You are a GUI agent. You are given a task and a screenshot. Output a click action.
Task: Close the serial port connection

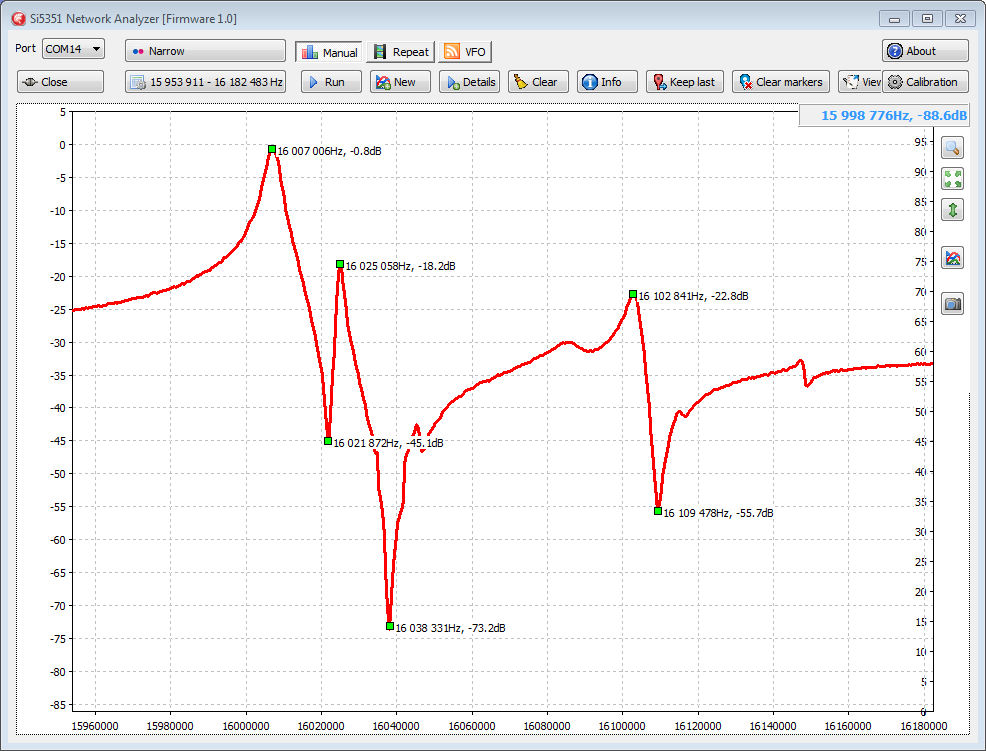60,82
